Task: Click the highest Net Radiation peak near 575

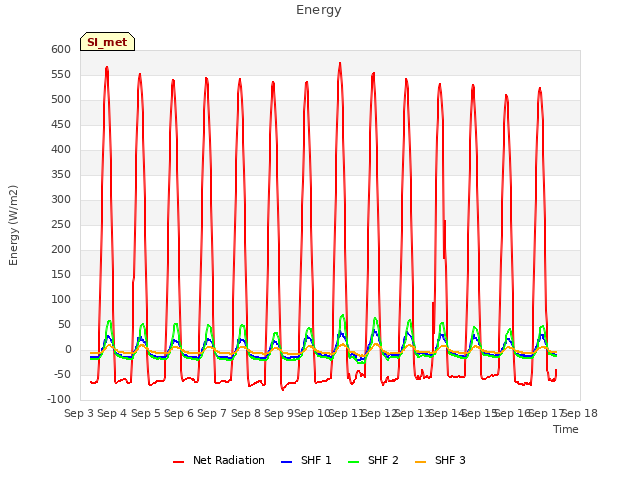Action: [x=340, y=64]
